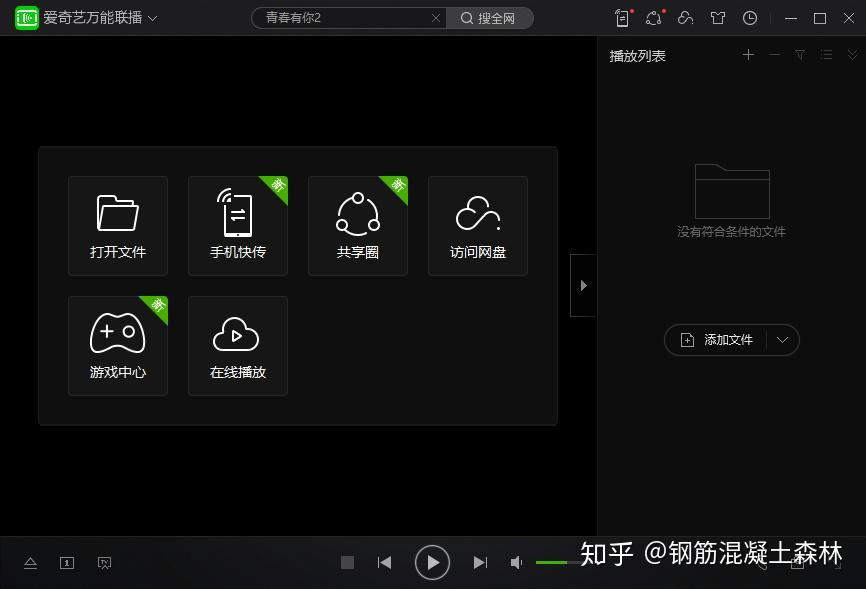Open play history clock icon

749,18
